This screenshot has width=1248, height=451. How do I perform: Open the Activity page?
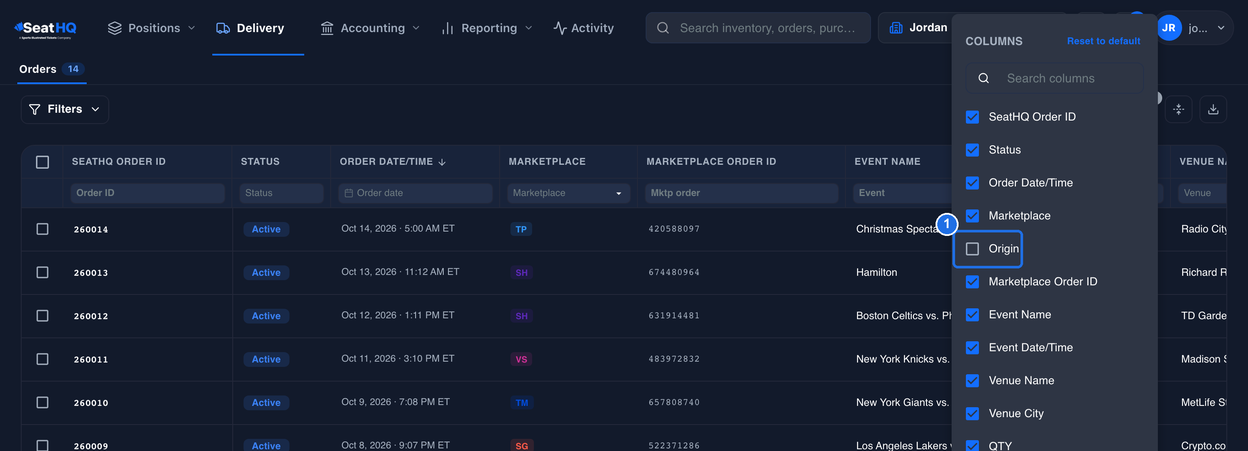click(583, 28)
